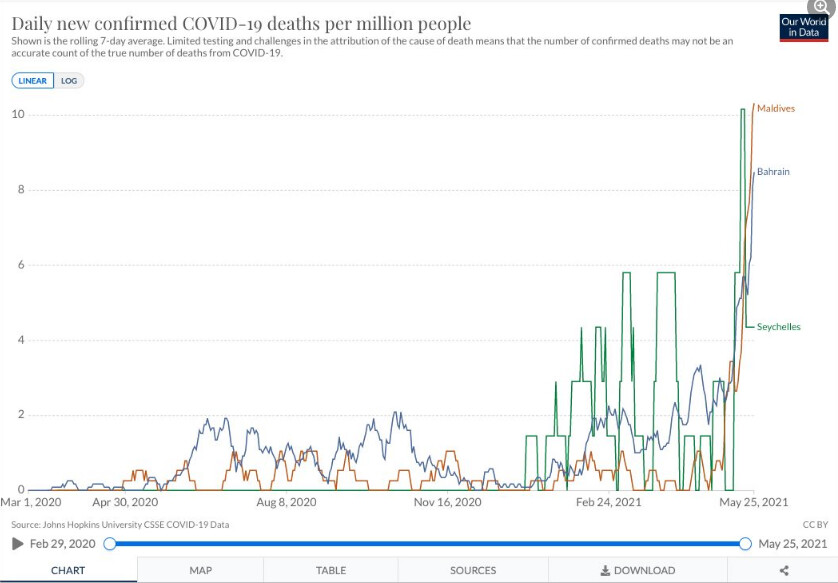Viewport: 838px width, 583px height.
Task: Click the zoom magnifier icon at top right
Action: pyautogui.click(x=821, y=6)
